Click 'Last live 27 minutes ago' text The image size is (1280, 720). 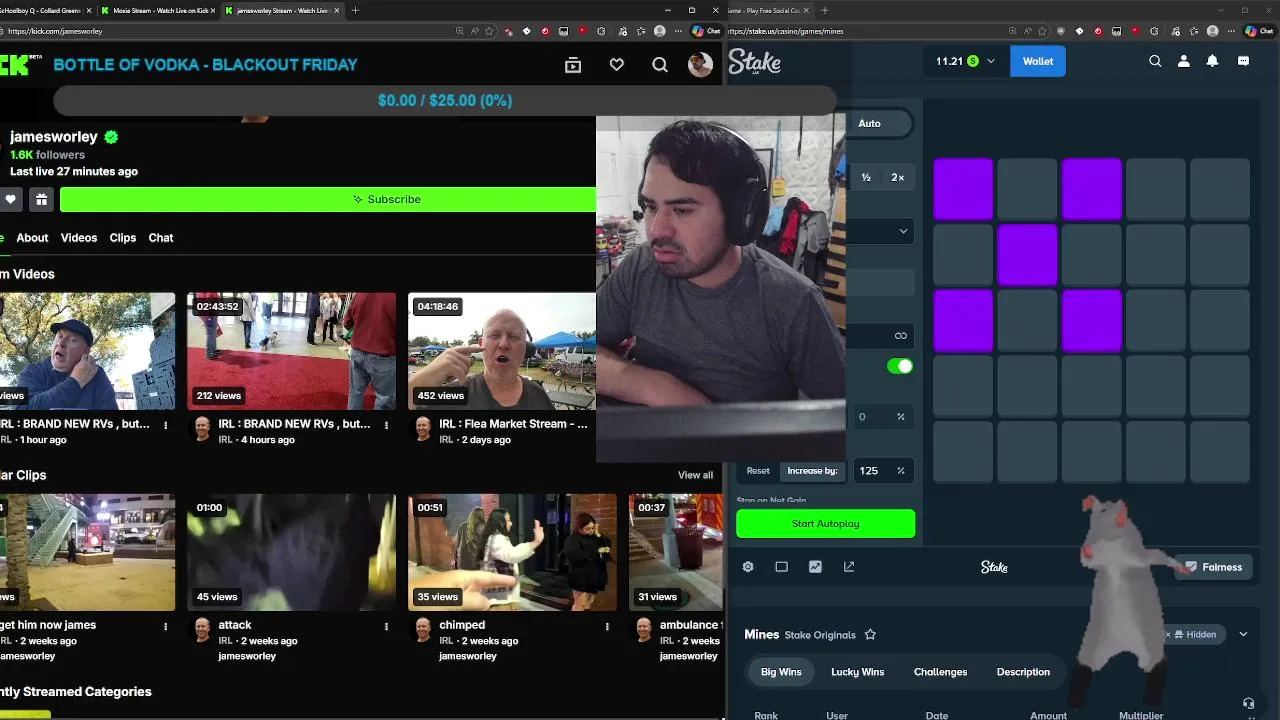coord(74,172)
